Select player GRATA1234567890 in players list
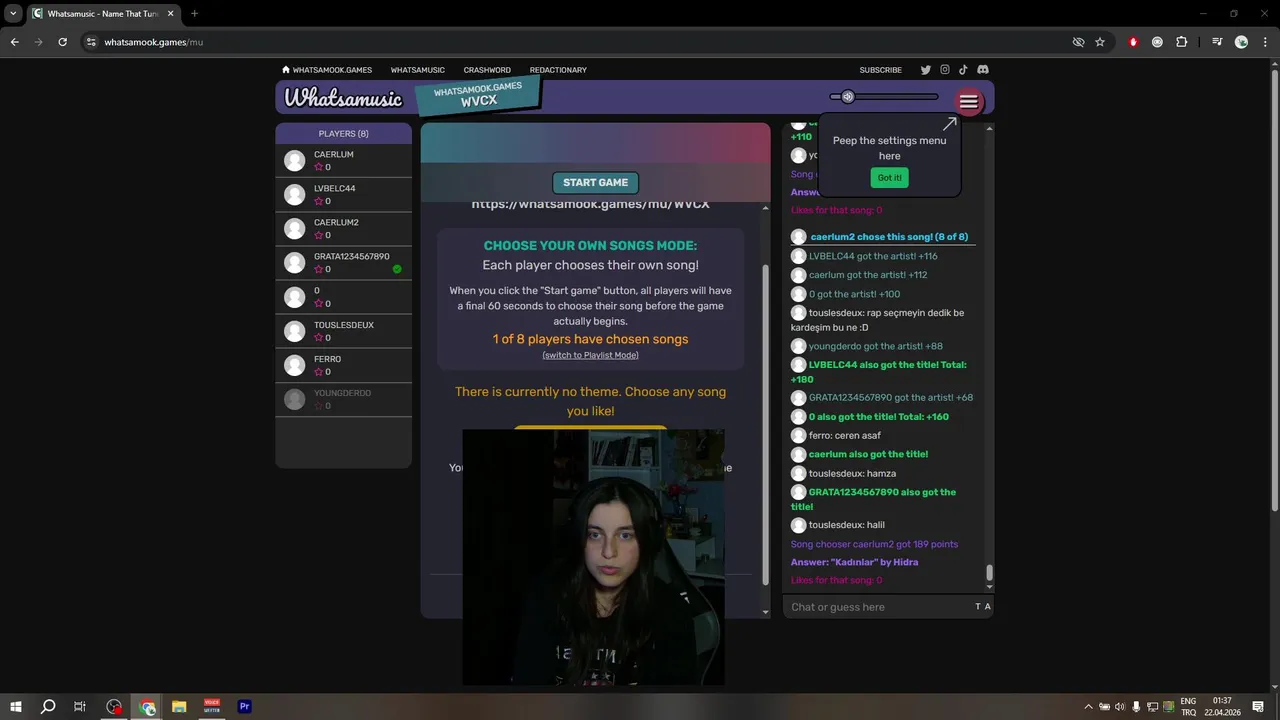This screenshot has height=720, width=1280. pyautogui.click(x=343, y=263)
